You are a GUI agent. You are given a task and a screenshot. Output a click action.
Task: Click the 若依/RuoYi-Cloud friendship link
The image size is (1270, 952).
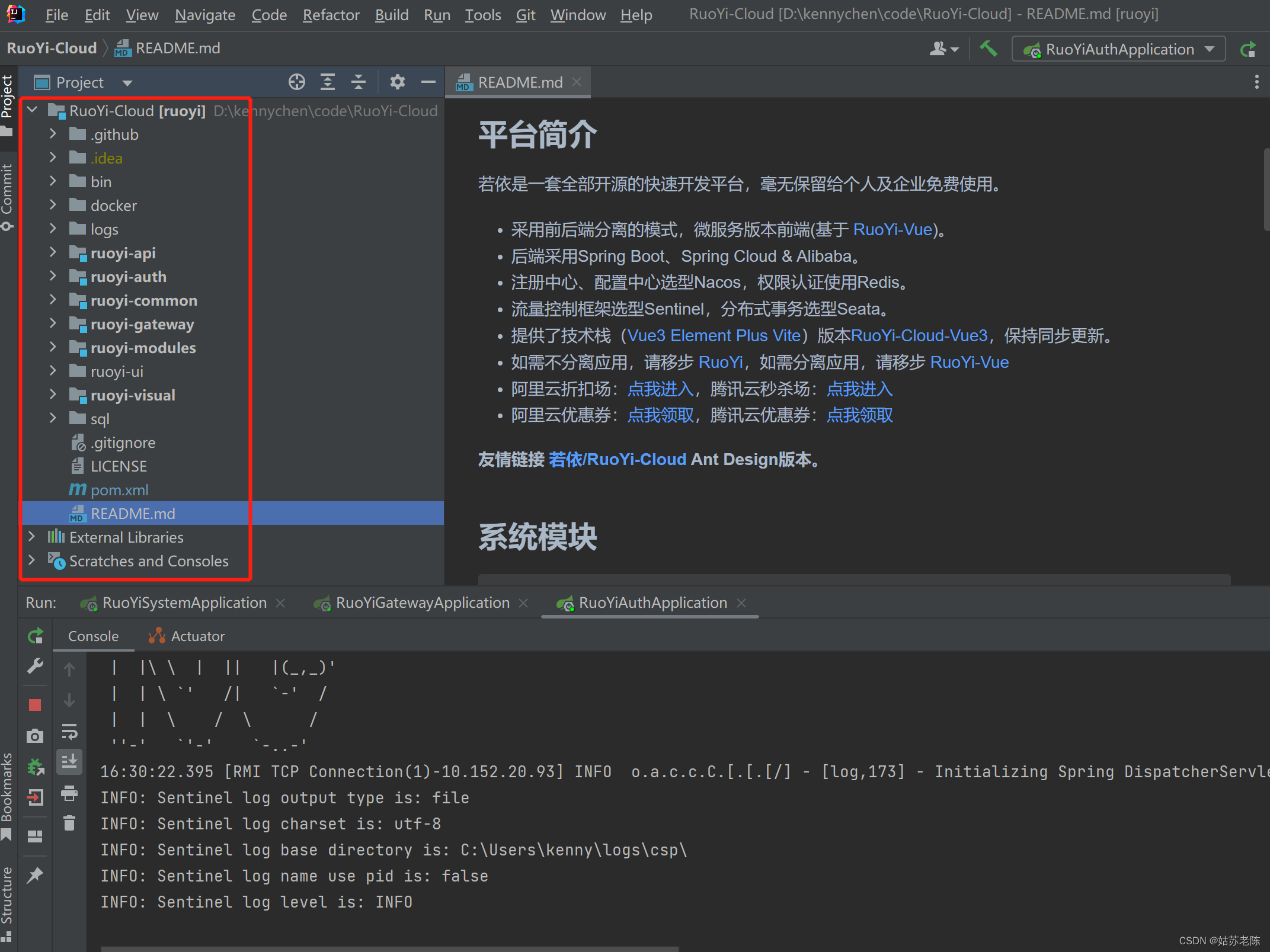click(x=618, y=460)
